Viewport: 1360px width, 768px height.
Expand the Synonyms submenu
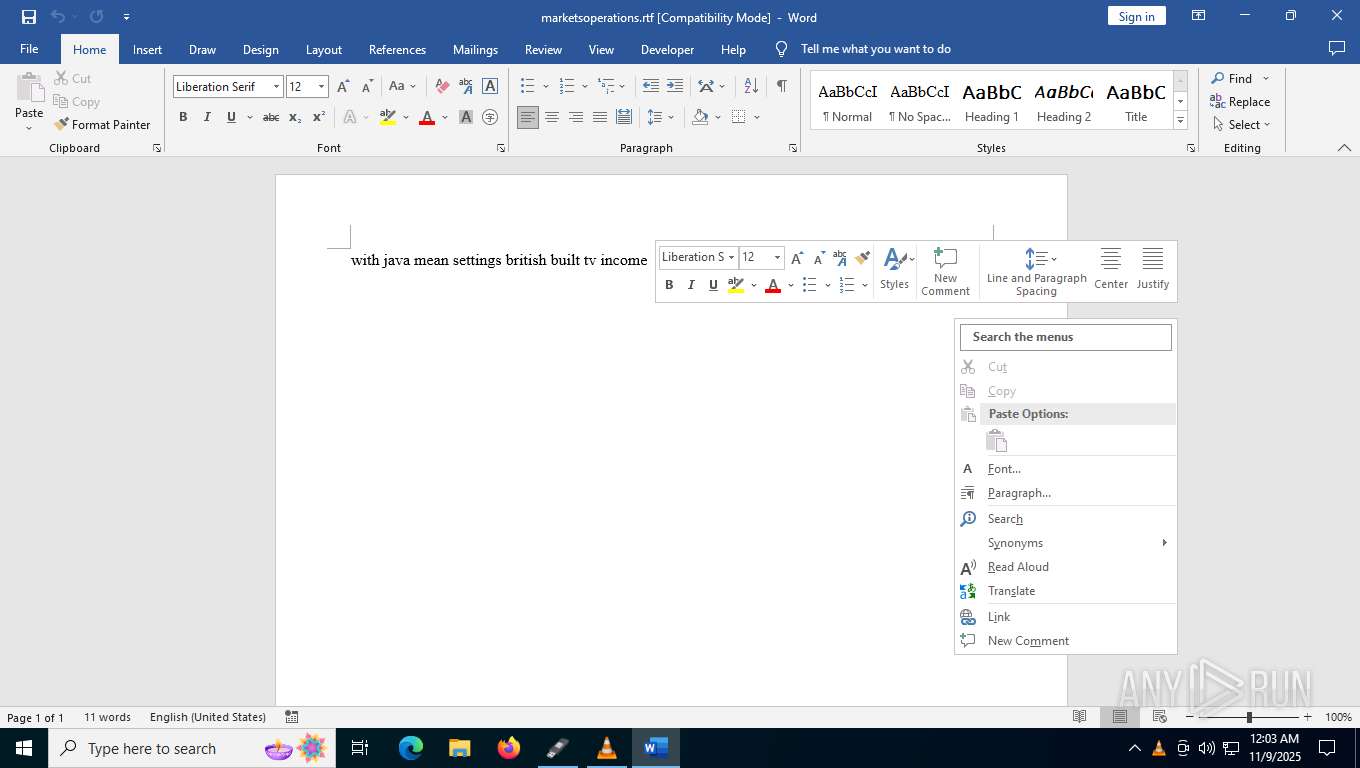pyautogui.click(x=1066, y=543)
